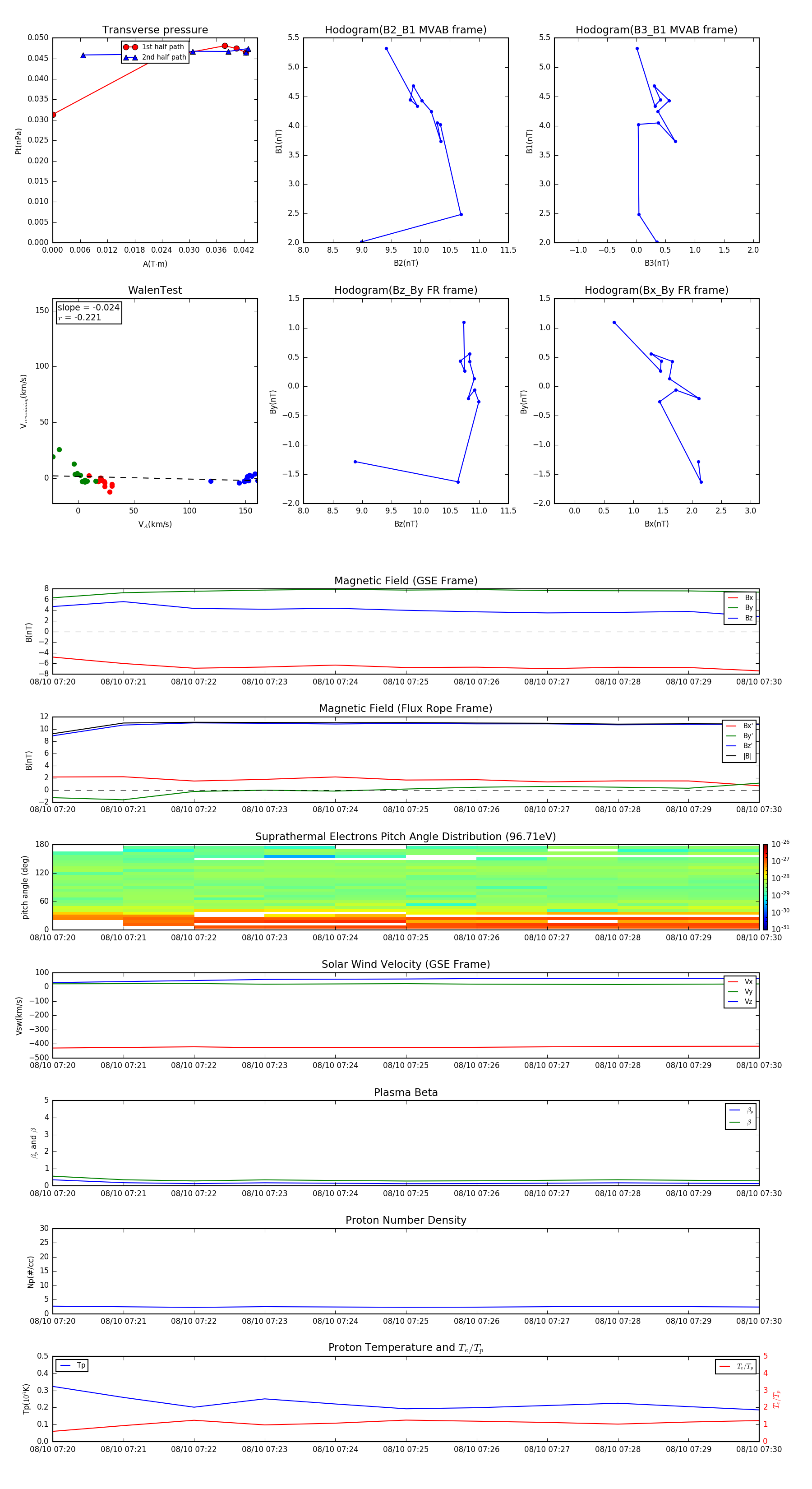Click the 'Bz' legend entry in GSE field plot

(740, 618)
